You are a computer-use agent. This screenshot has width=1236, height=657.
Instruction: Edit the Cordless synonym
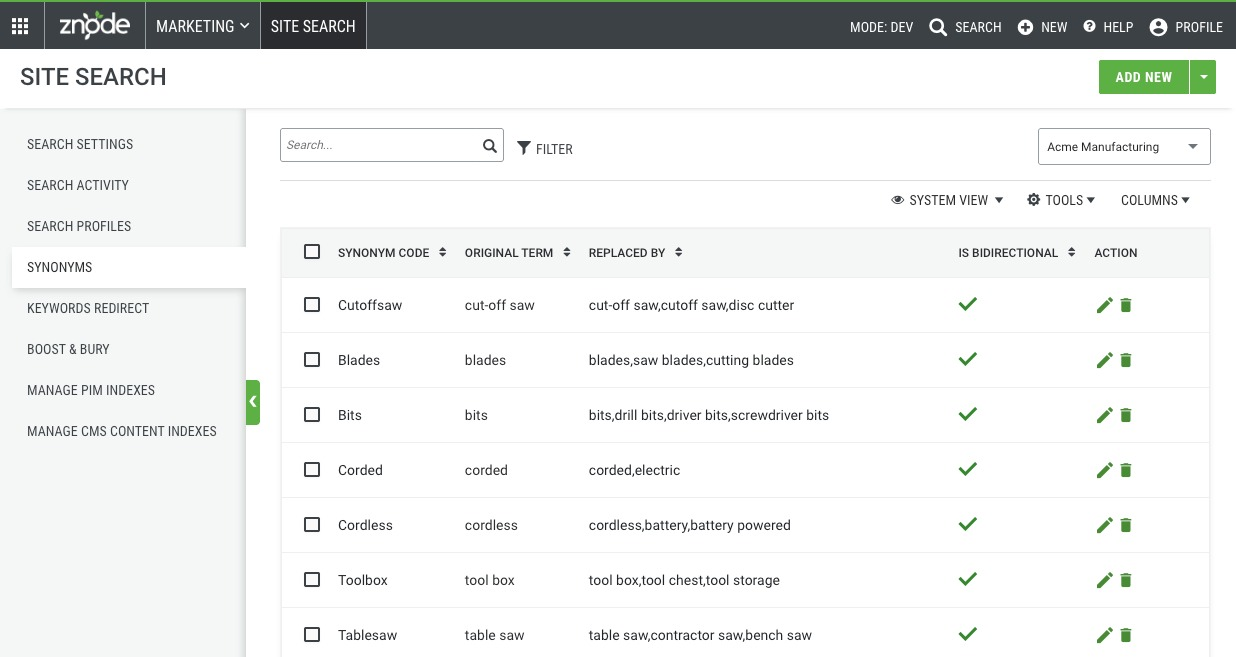(x=1105, y=525)
